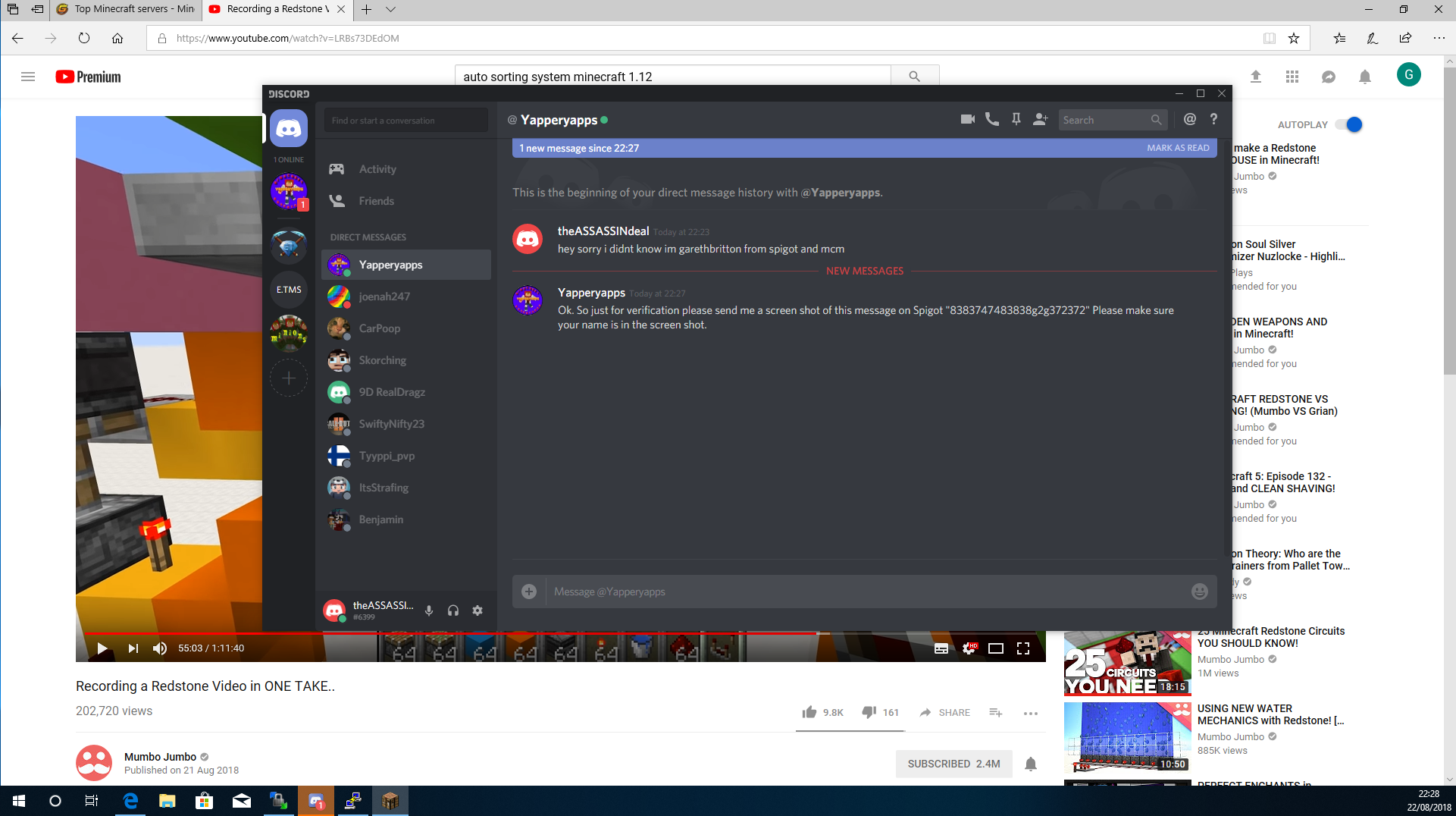Toggle theater mode on video player
The width and height of the screenshot is (1456, 816).
pyautogui.click(x=996, y=648)
